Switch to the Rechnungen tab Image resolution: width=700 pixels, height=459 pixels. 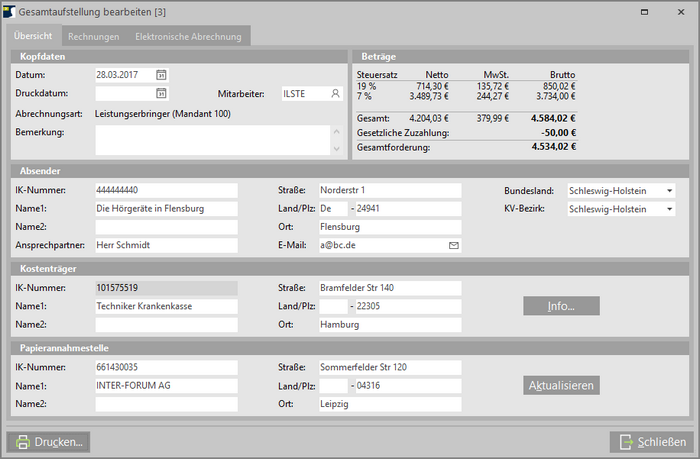(94, 37)
